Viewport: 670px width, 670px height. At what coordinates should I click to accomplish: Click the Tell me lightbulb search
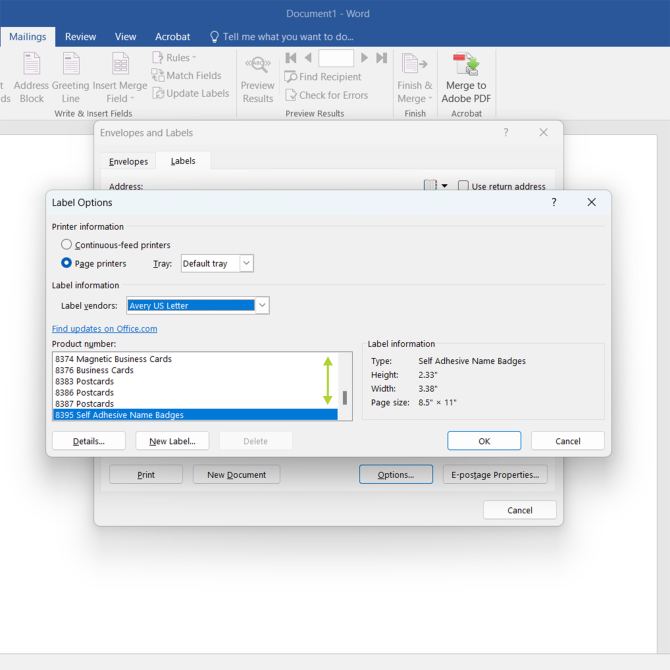(x=282, y=37)
